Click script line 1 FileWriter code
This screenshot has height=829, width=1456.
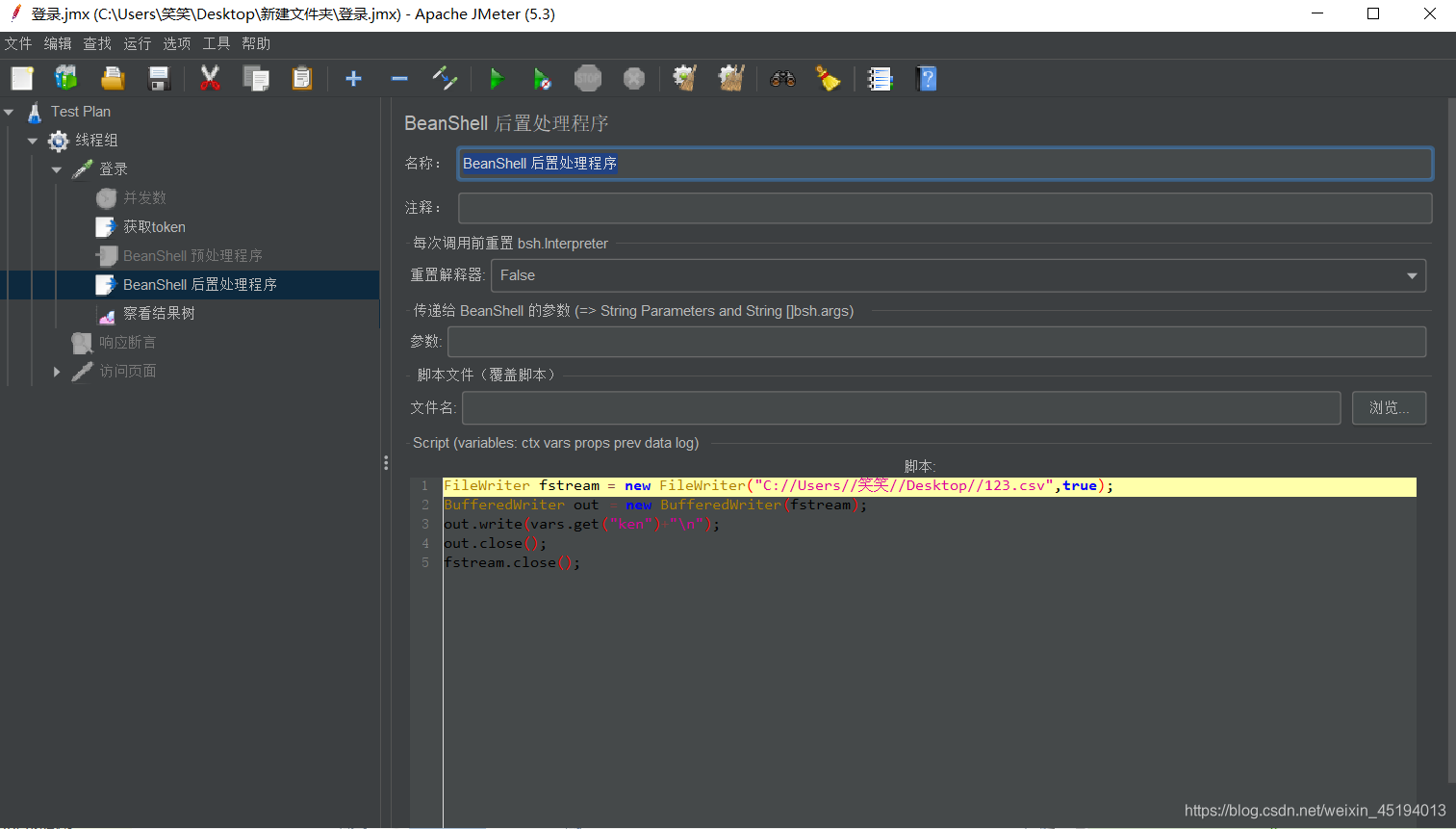point(778,486)
